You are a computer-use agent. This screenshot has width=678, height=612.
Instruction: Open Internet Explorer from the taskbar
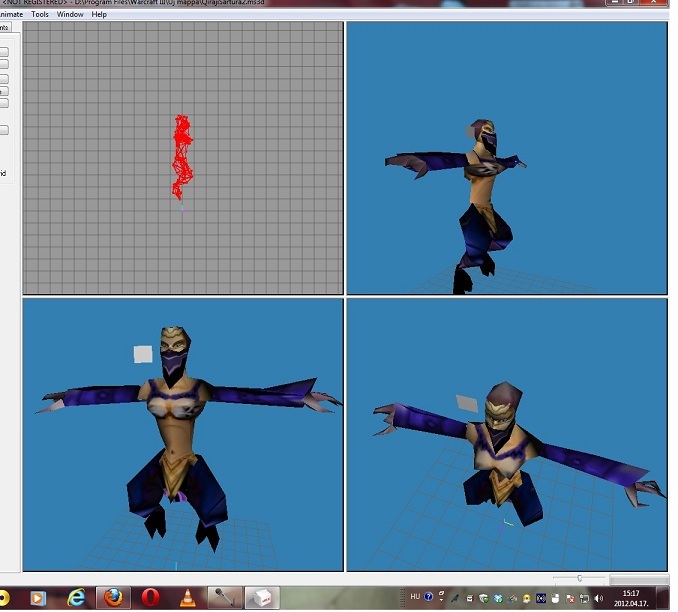pos(76,598)
